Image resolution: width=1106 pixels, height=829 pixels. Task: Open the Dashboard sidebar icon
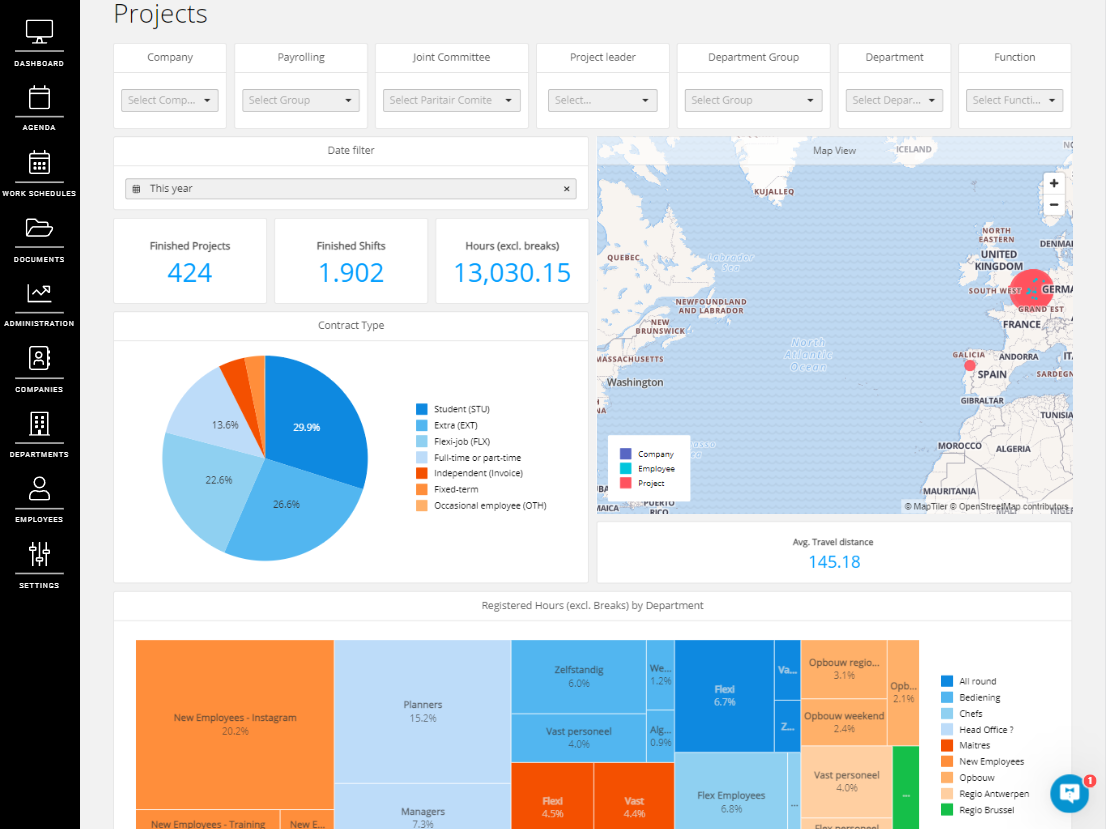click(39, 33)
